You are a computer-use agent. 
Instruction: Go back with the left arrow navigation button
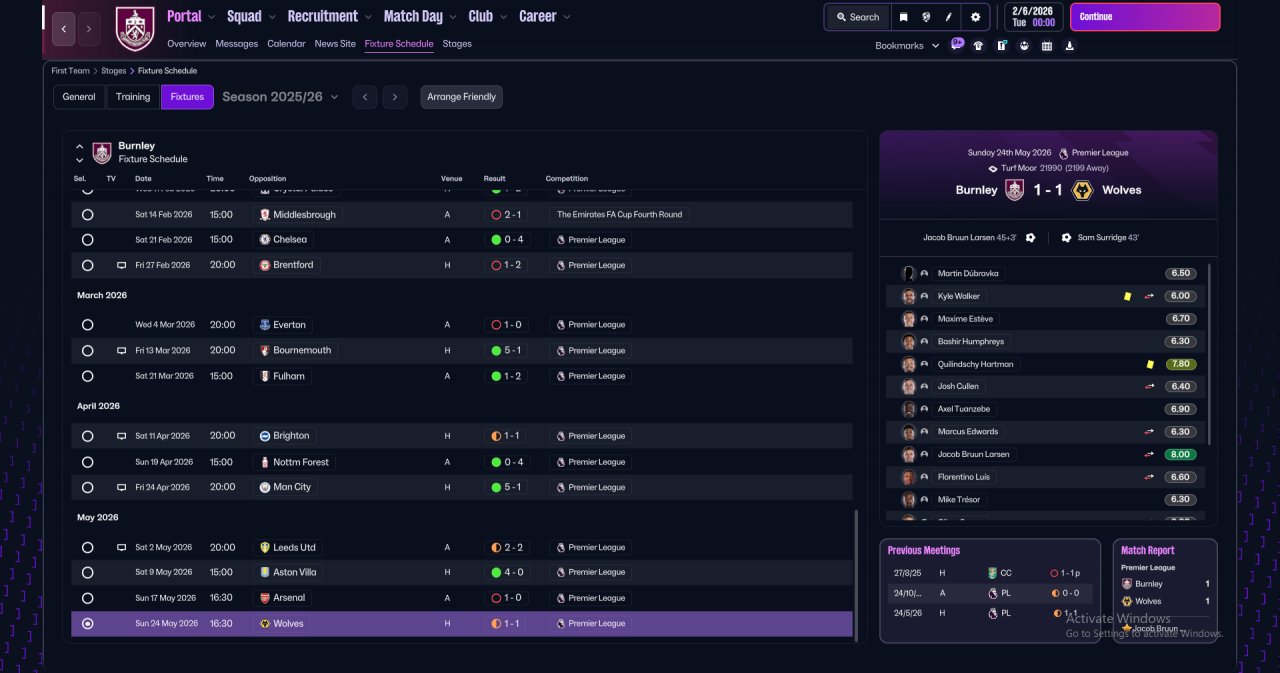click(63, 29)
